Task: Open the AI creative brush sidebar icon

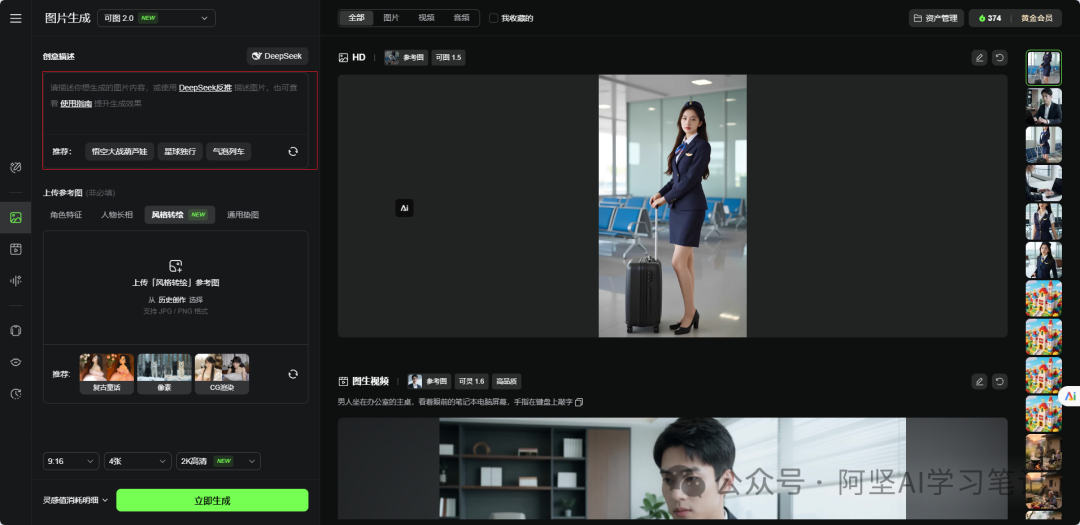Action: click(x=15, y=167)
